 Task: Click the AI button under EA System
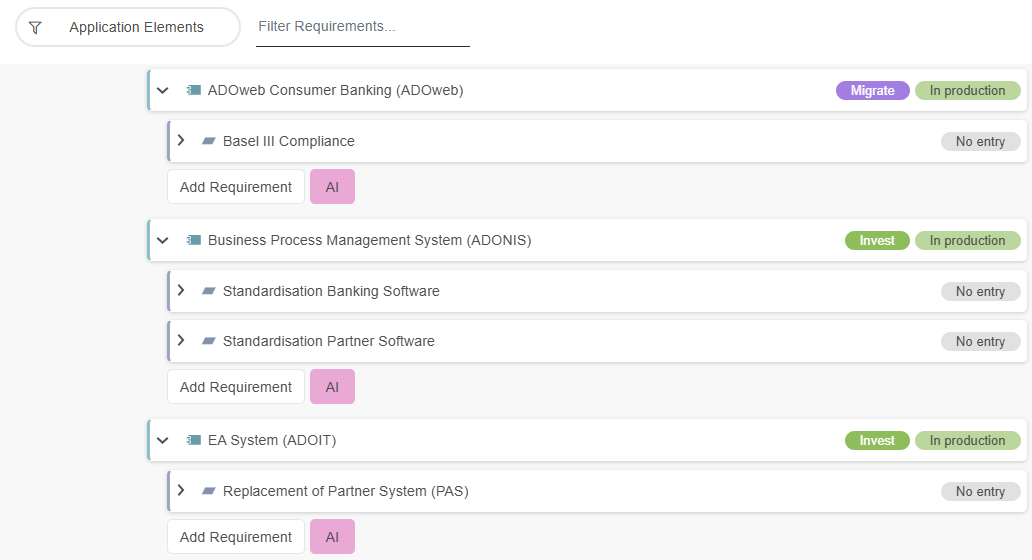[x=332, y=537]
